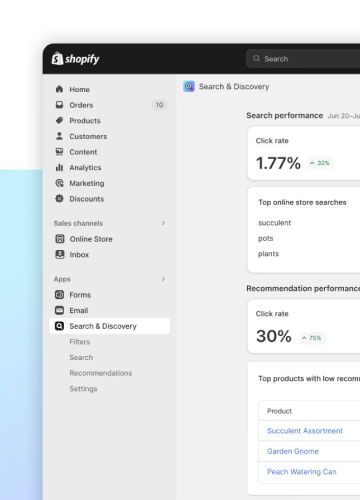Open the Forms app icon

click(59, 295)
